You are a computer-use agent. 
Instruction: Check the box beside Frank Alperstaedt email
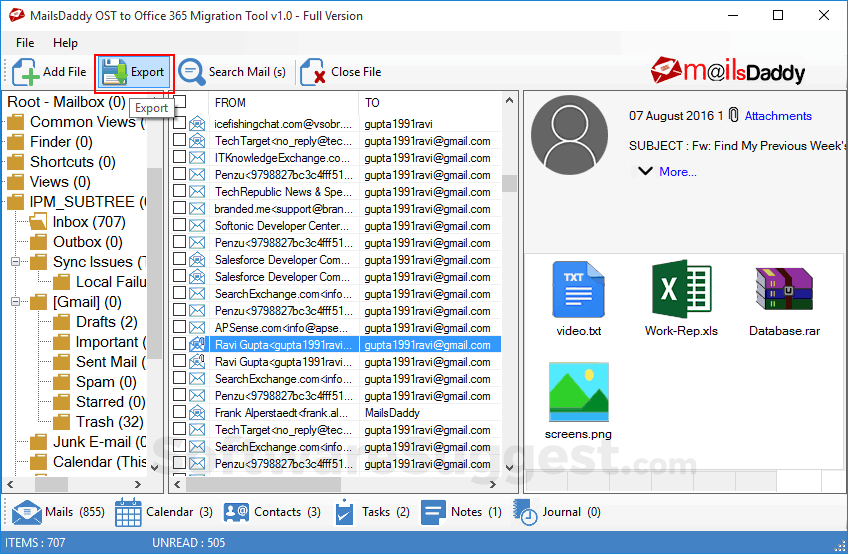pyautogui.click(x=180, y=412)
